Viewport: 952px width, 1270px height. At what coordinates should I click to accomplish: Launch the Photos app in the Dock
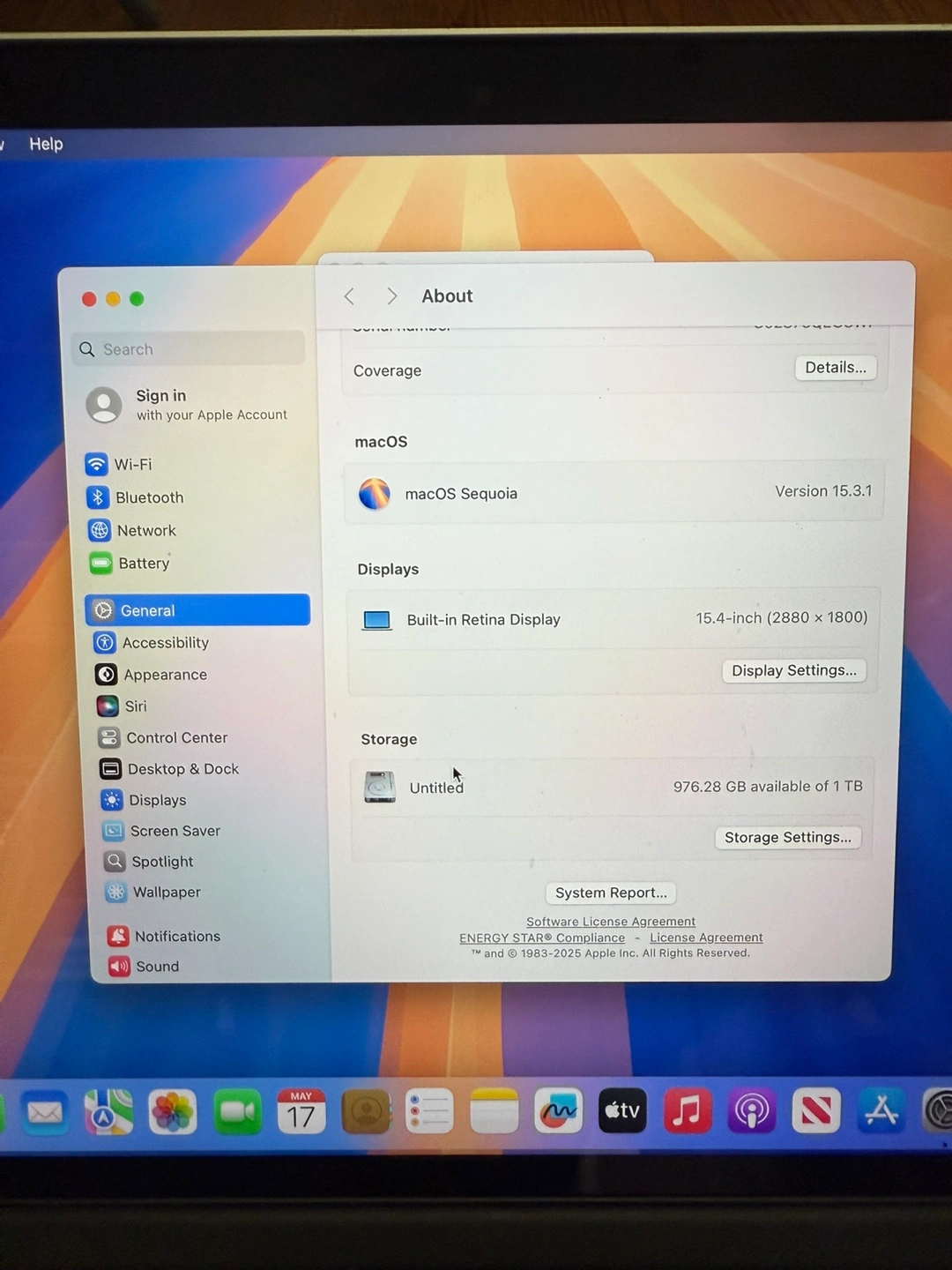(x=173, y=1111)
